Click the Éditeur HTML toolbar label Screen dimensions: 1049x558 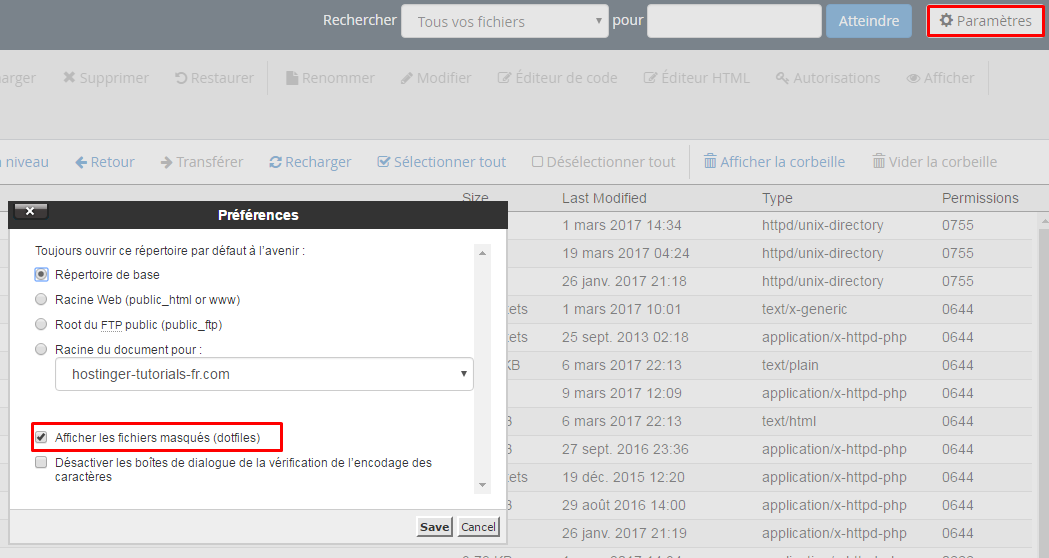tap(705, 78)
